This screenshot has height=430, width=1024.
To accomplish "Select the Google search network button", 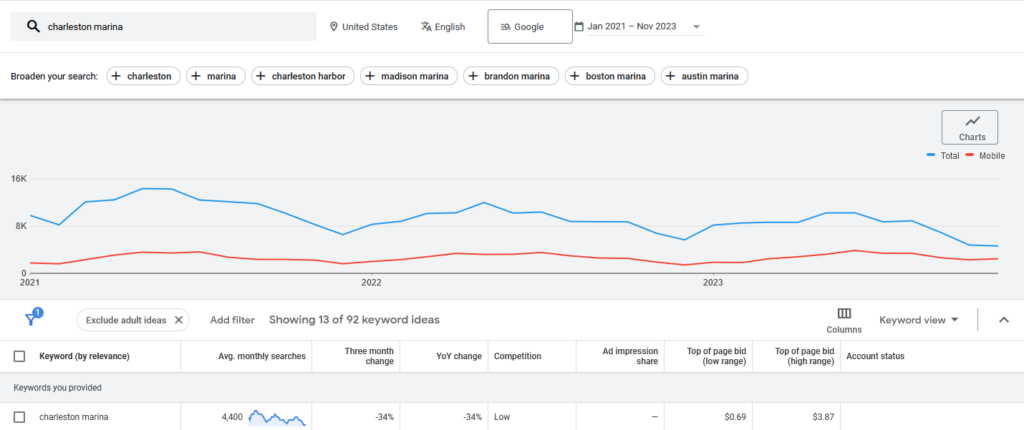I will coord(529,27).
